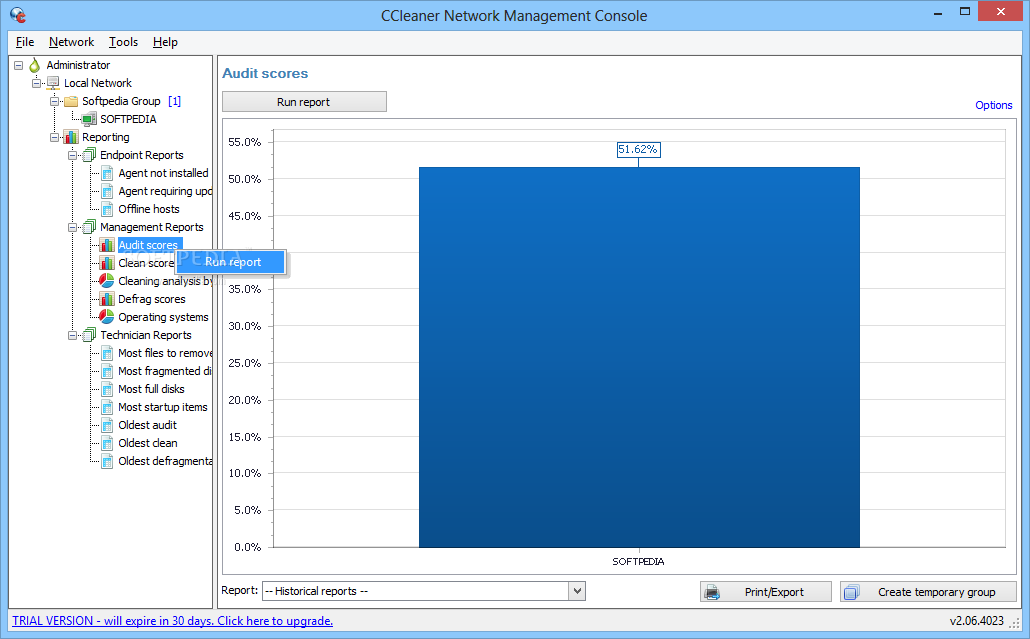The height and width of the screenshot is (639, 1030).
Task: Click the Oldest clean report icon
Action: pyautogui.click(x=107, y=443)
